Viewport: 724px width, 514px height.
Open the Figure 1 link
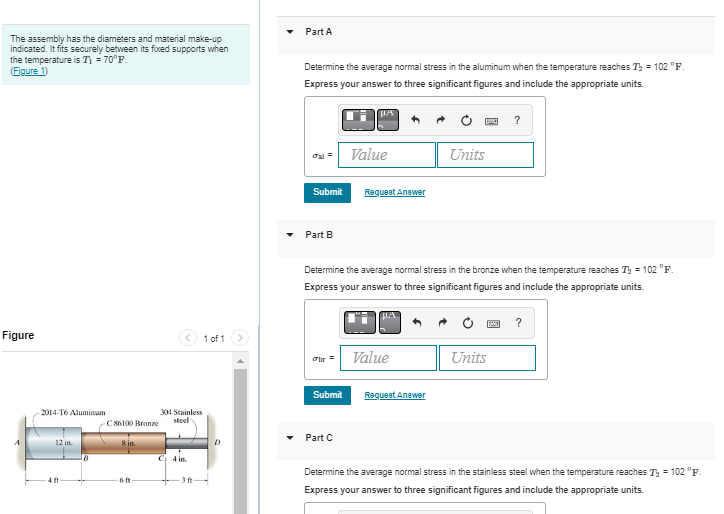pyautogui.click(x=29, y=71)
